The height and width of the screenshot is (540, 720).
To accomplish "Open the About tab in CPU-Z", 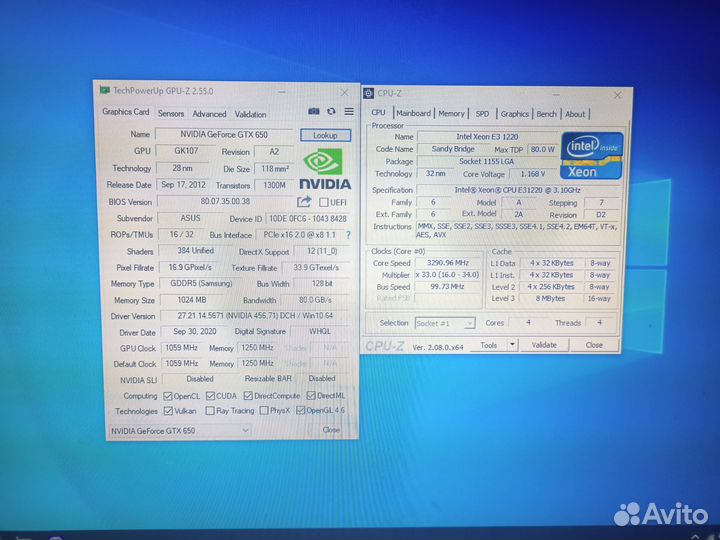I will (x=575, y=114).
